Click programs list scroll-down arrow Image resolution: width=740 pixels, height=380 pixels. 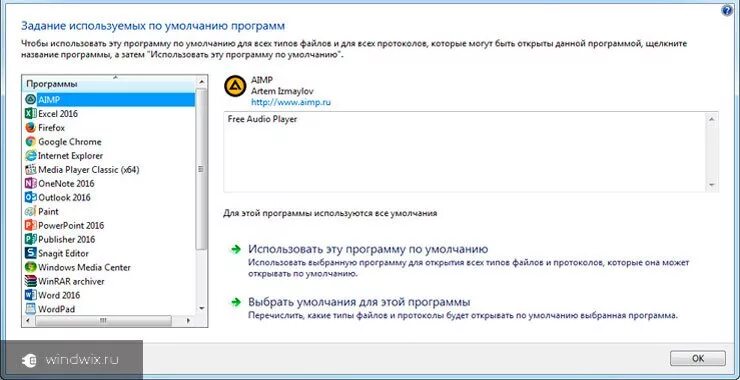coord(202,308)
